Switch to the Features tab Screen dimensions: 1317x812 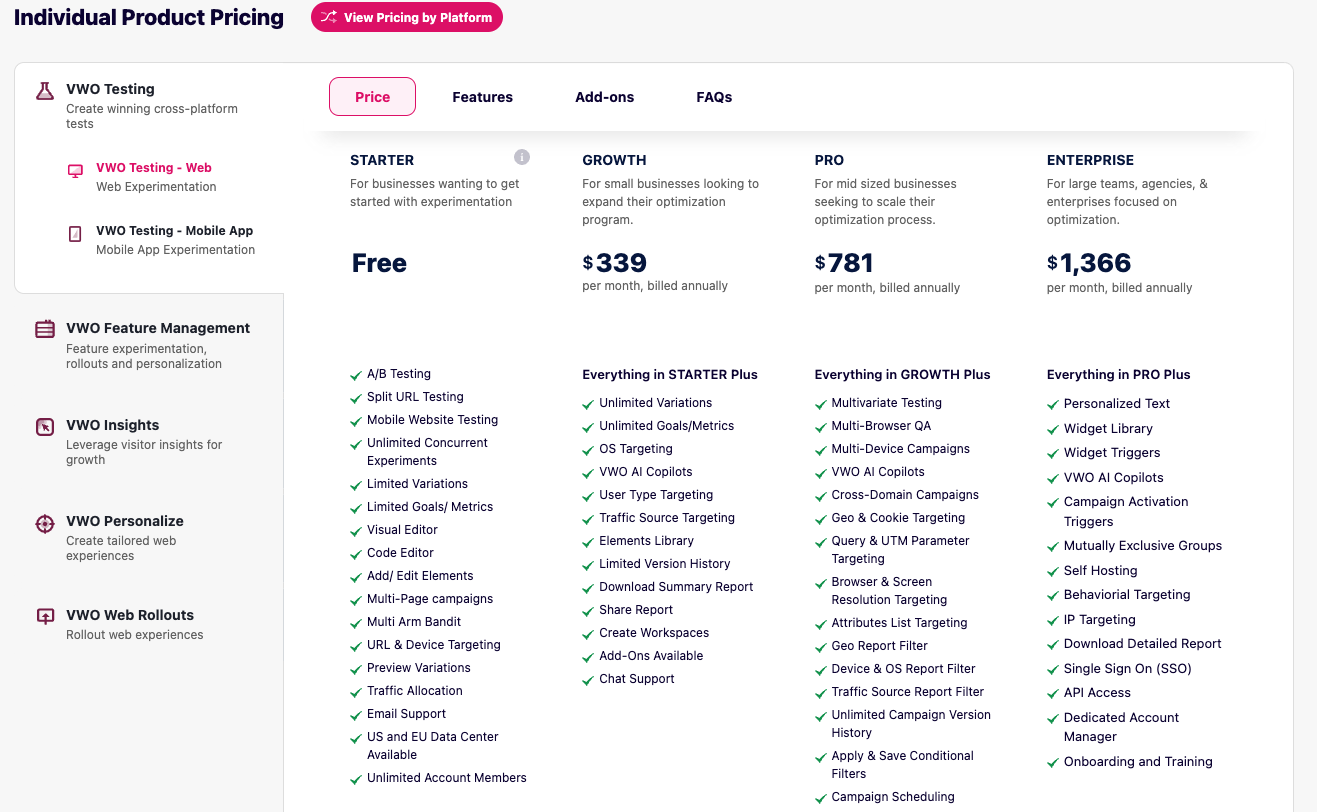482,97
